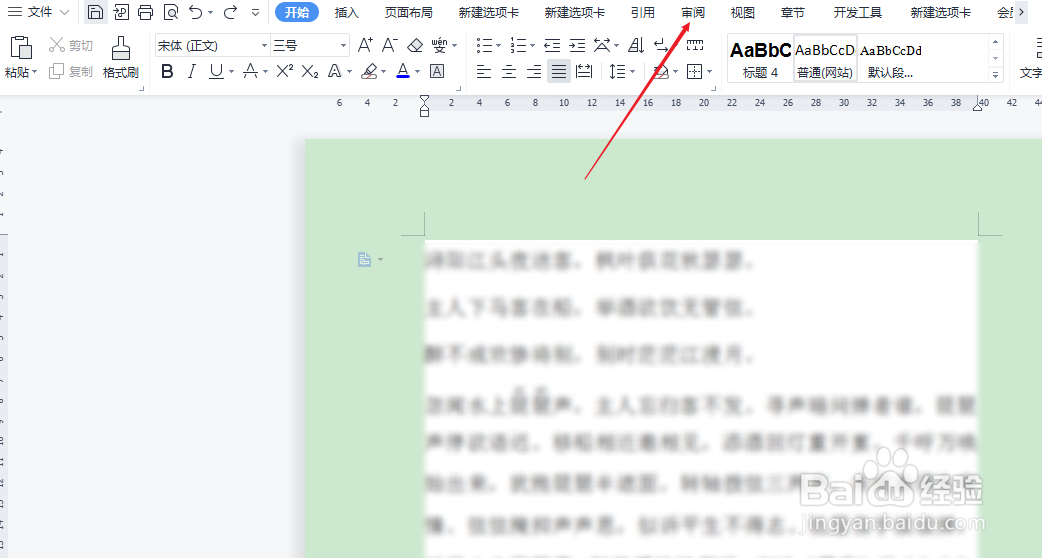Toggle Bold formatting
Image resolution: width=1042 pixels, height=558 pixels.
[x=167, y=71]
